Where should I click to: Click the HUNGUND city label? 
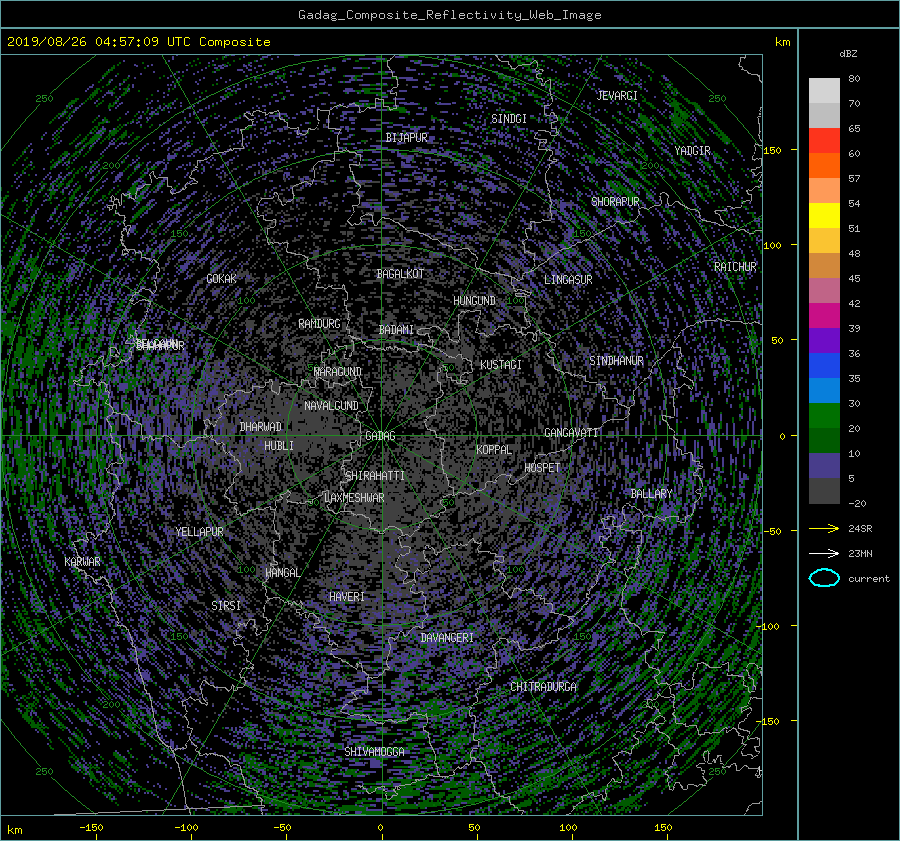[474, 301]
